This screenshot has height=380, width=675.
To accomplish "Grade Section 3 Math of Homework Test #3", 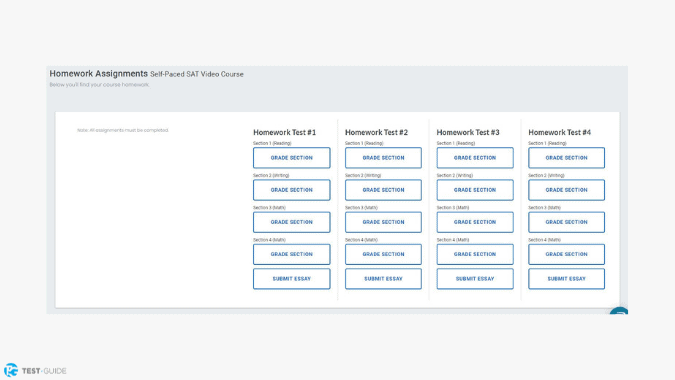I will tap(475, 222).
